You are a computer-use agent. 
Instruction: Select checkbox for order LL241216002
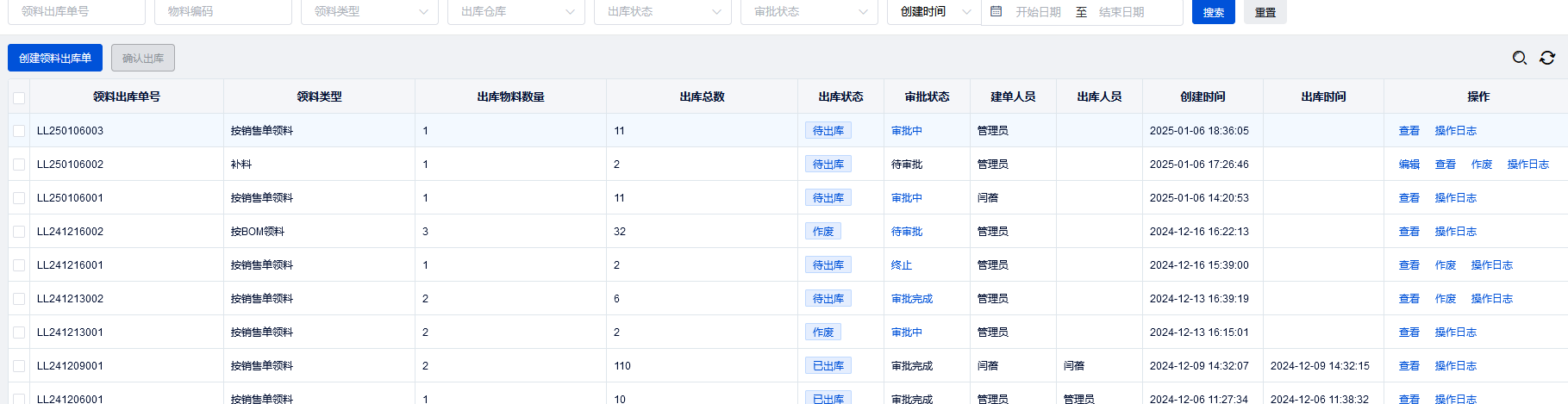[19, 232]
